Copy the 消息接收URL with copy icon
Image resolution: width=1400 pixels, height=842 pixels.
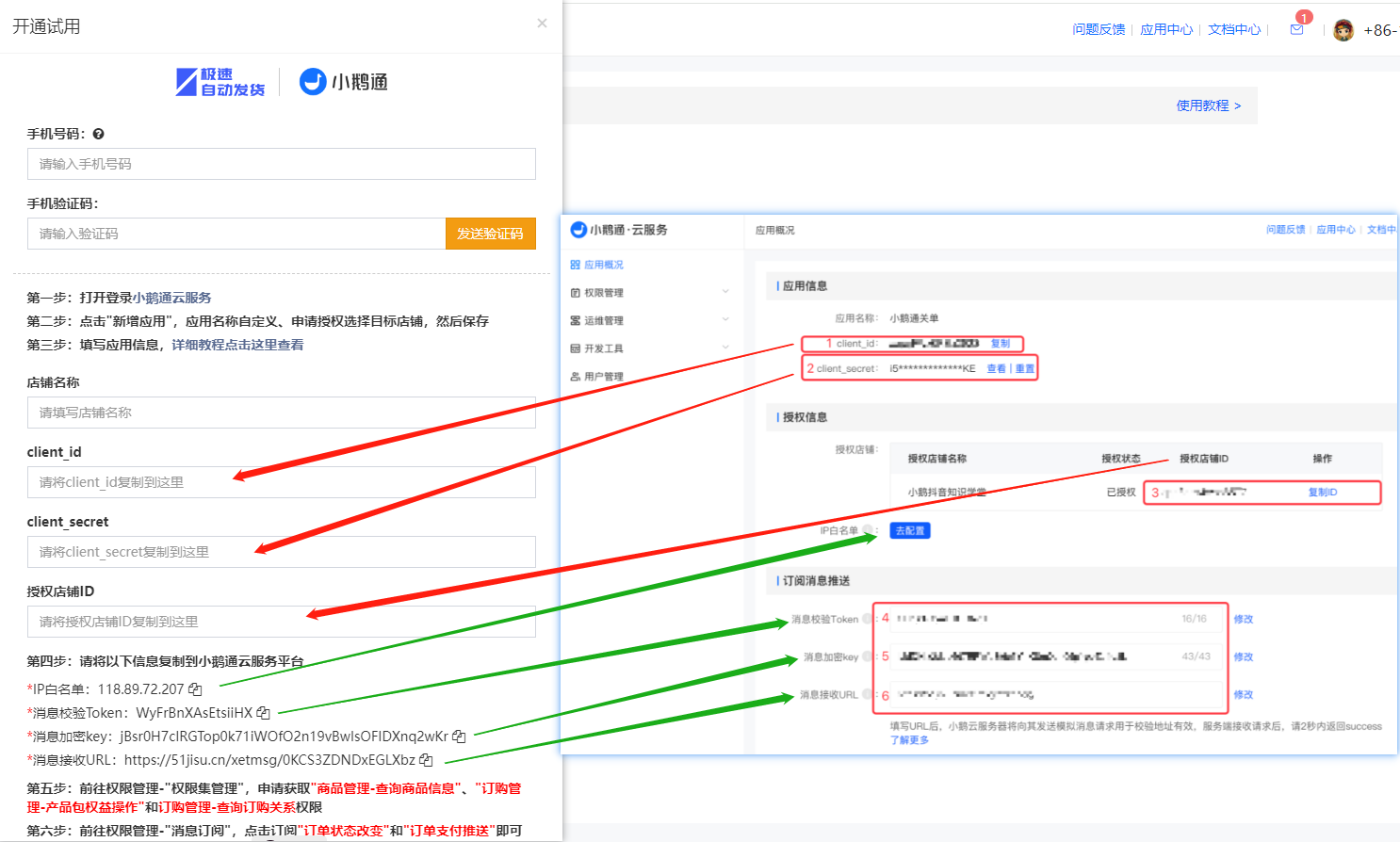(426, 760)
